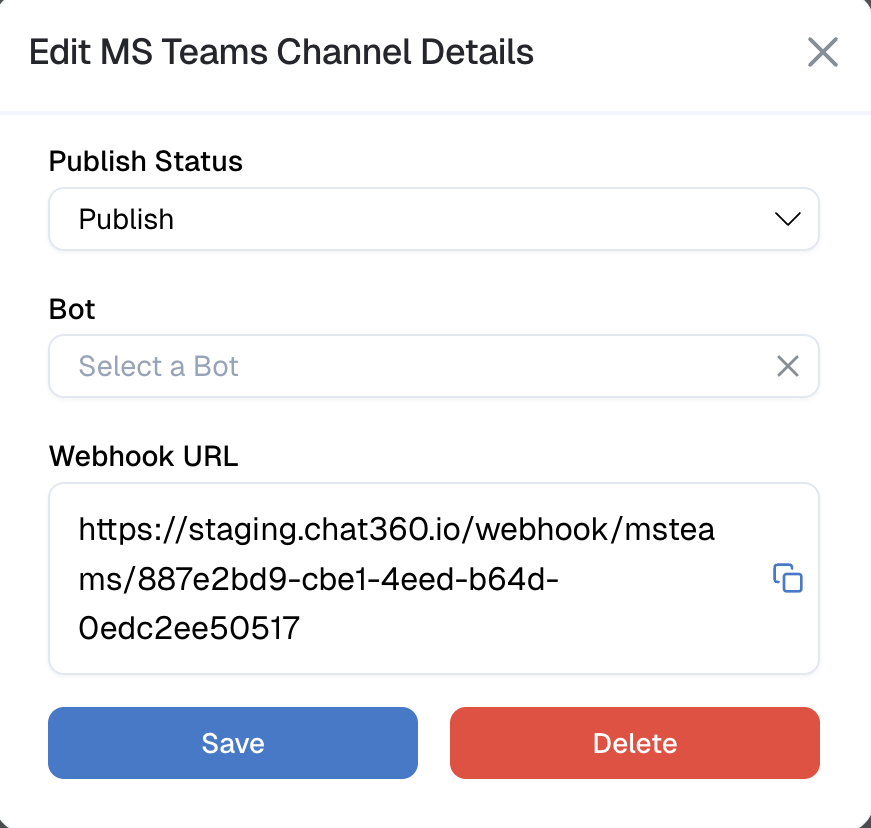Screen dimensions: 871x828
Task: Click the "Bot" field label
Action: tap(72, 309)
